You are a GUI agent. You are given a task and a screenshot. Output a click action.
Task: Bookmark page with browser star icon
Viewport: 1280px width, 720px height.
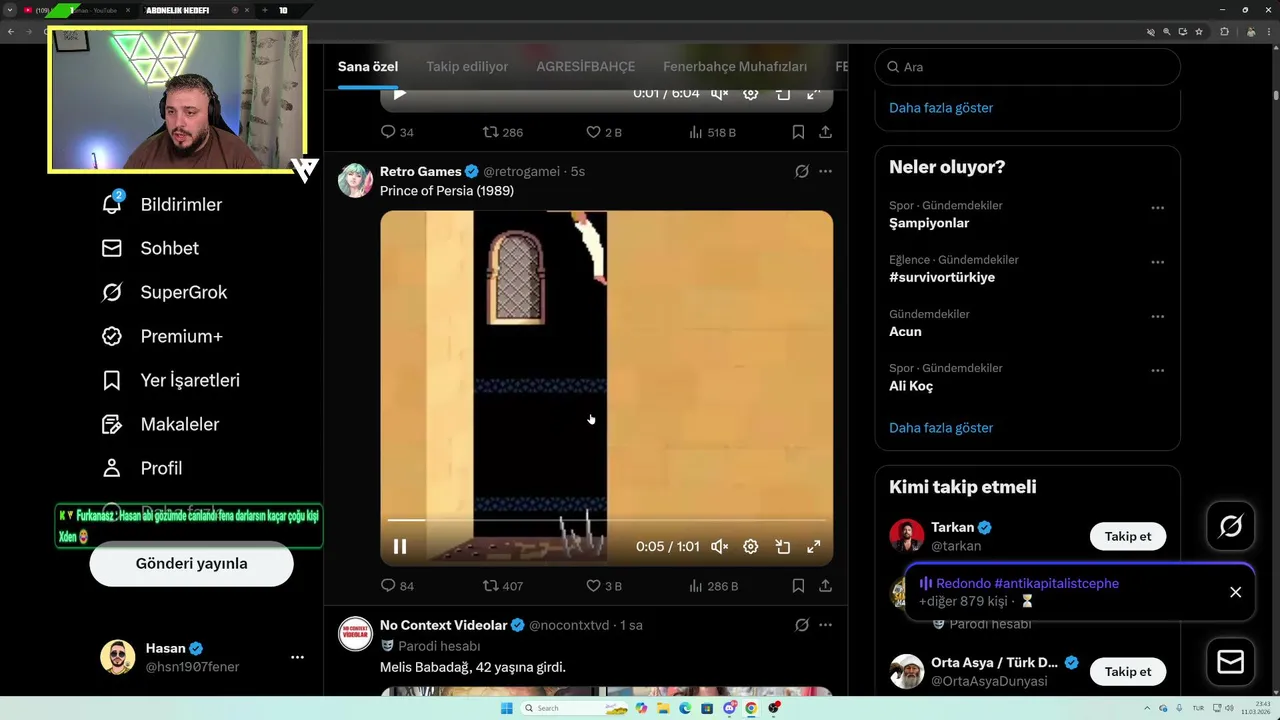[1198, 32]
